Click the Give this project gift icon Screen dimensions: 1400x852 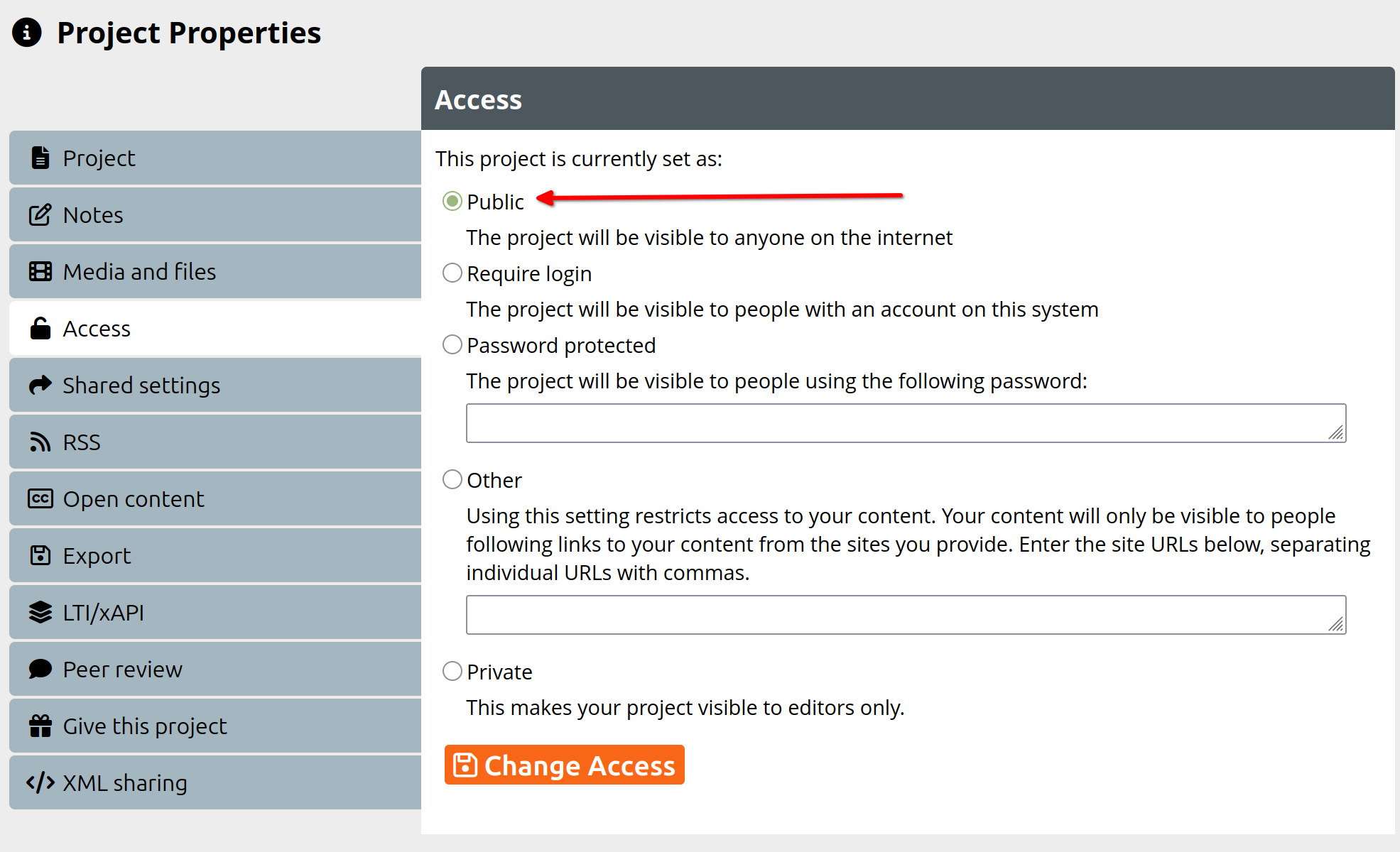pyautogui.click(x=40, y=726)
